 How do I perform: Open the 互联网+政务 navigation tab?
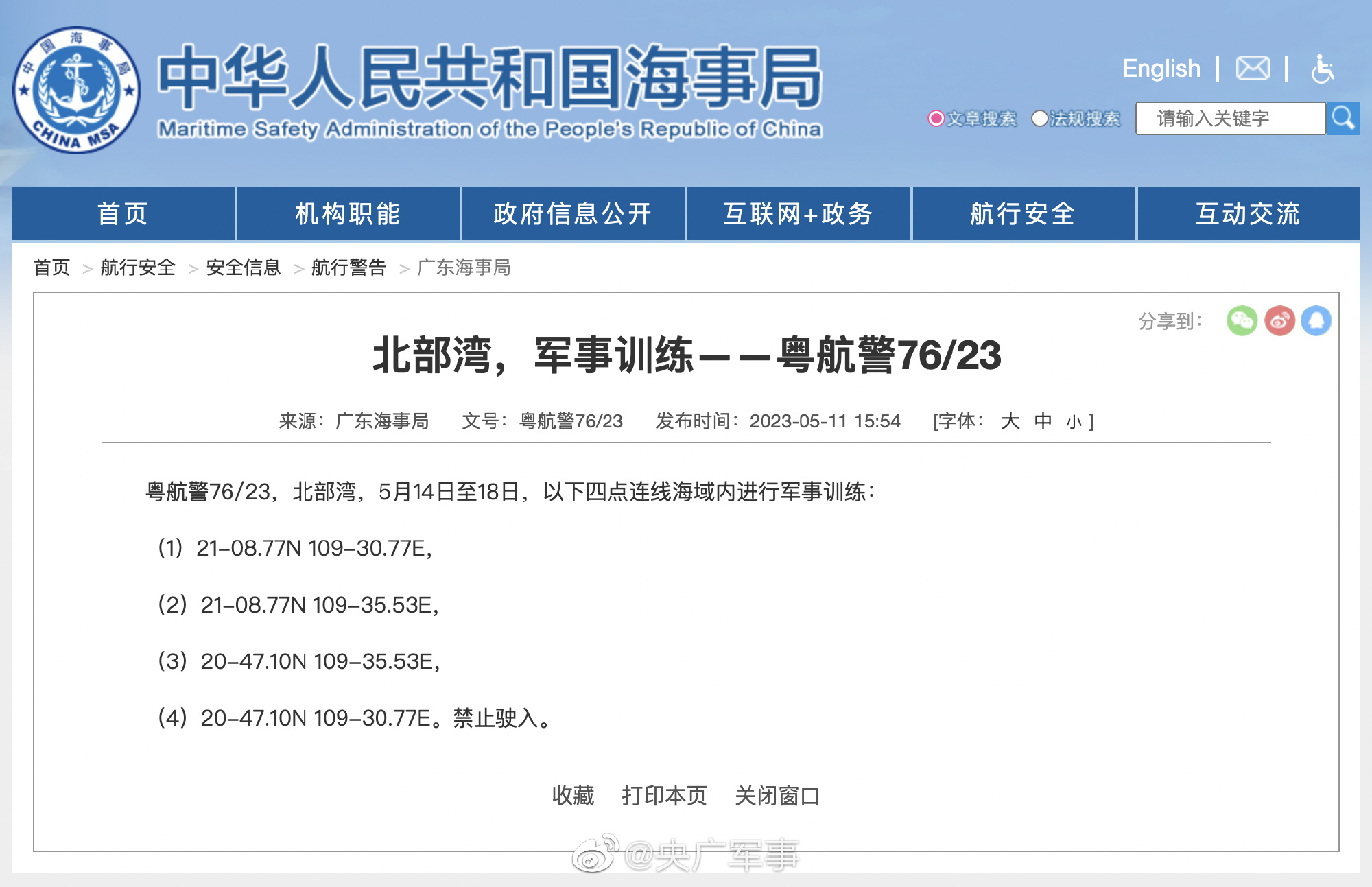(x=798, y=213)
